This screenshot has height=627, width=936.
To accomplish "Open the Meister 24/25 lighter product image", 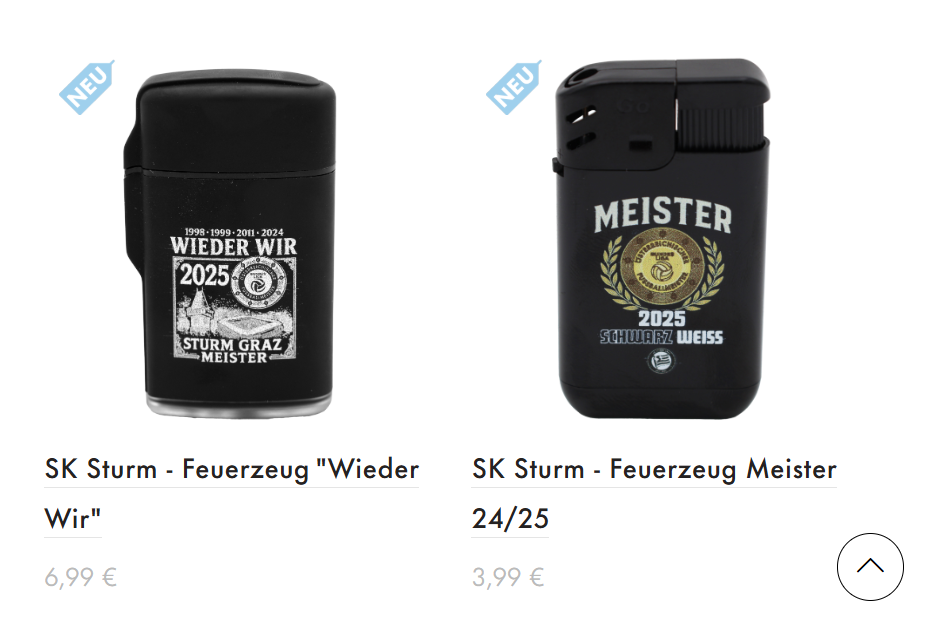I will [x=660, y=239].
